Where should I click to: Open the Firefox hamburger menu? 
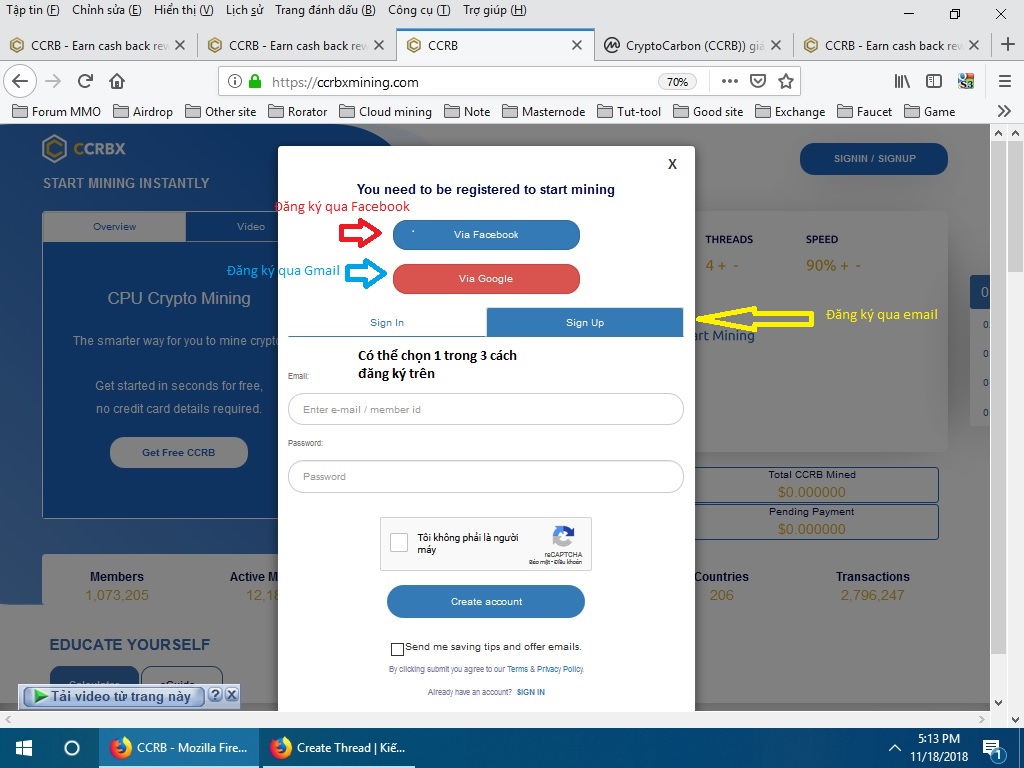point(1005,81)
